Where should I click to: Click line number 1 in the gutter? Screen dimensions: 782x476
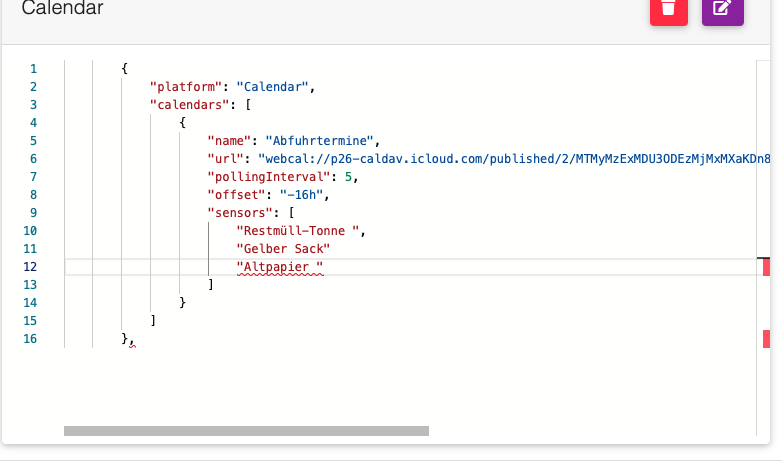[34, 69]
